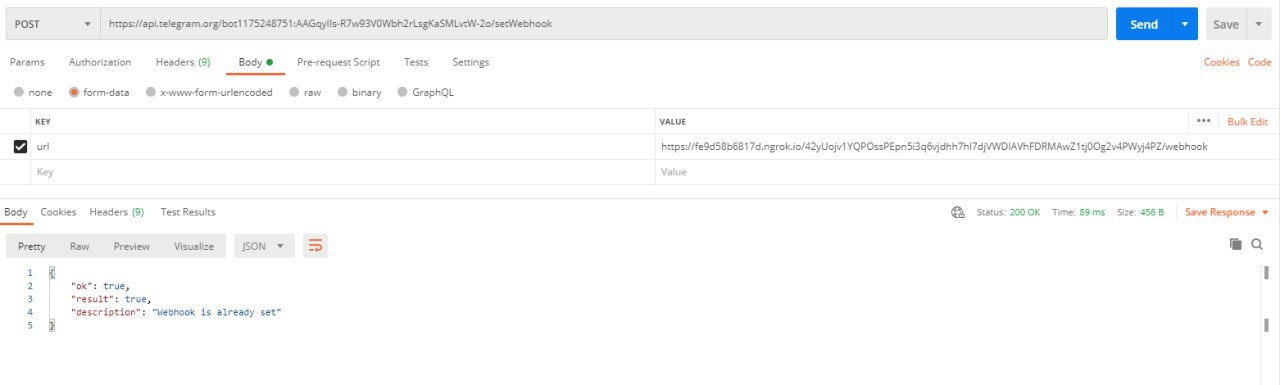1280x385 pixels.
Task: Select the raw body type radio
Action: pyautogui.click(x=294, y=92)
